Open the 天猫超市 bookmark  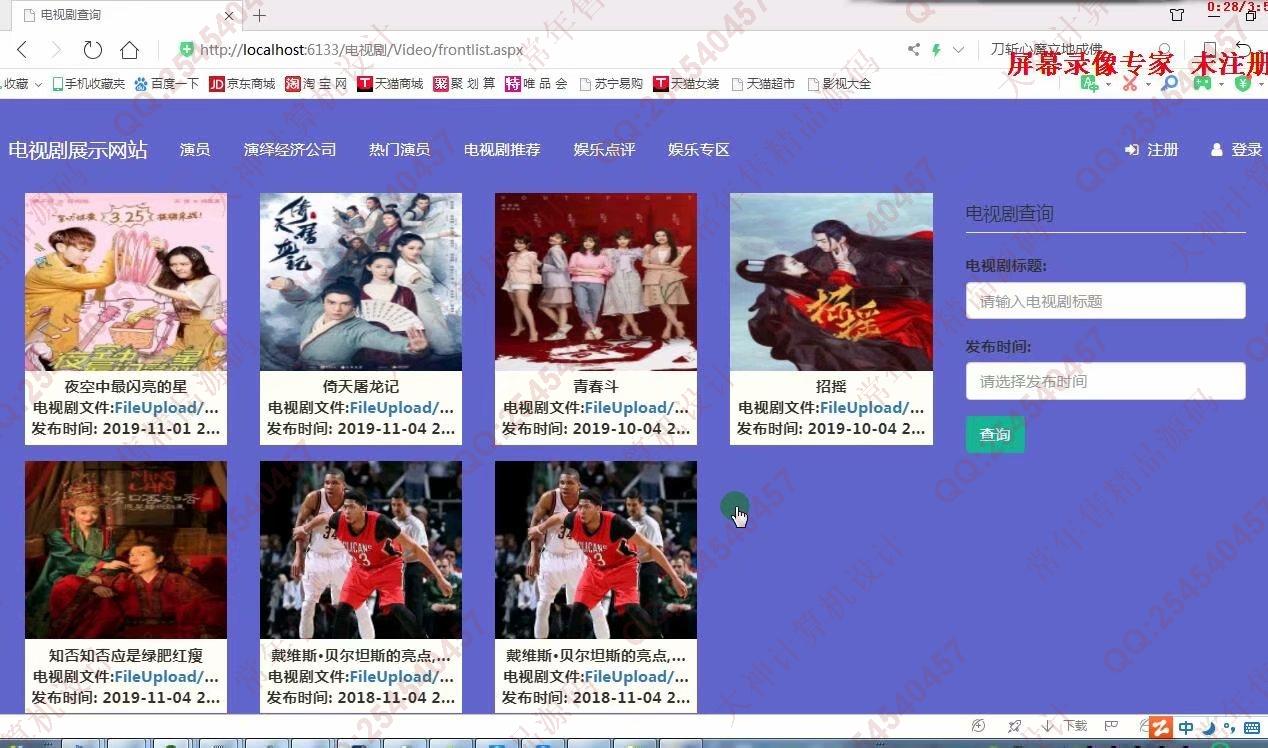763,84
